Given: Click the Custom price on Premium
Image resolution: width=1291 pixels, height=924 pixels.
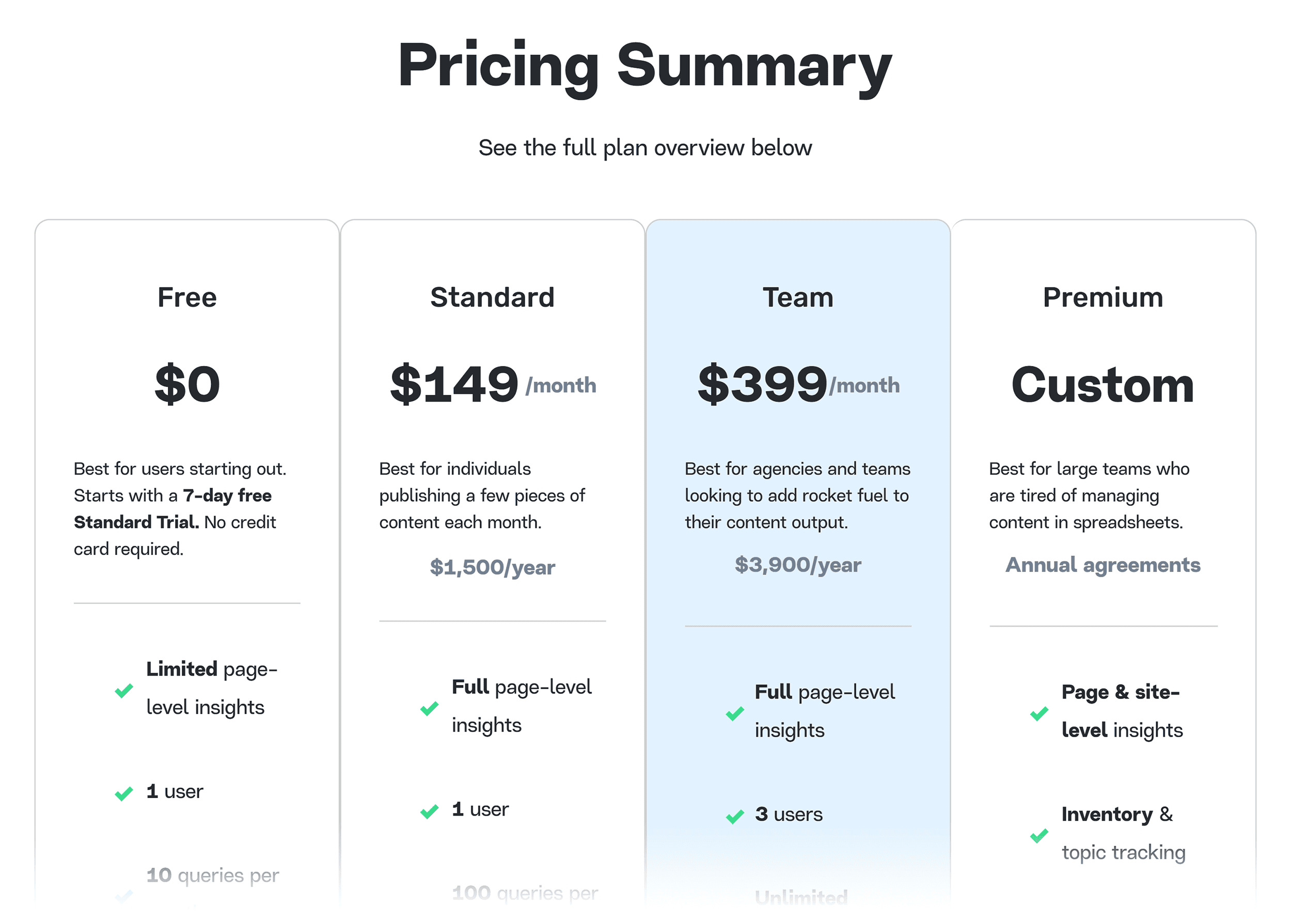Looking at the screenshot, I should [1103, 385].
